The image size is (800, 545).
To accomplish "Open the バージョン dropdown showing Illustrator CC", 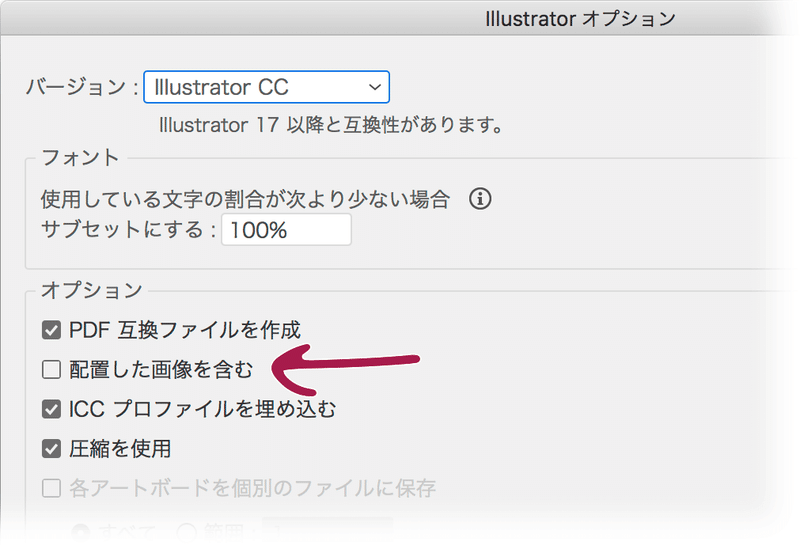I will click(x=266, y=87).
